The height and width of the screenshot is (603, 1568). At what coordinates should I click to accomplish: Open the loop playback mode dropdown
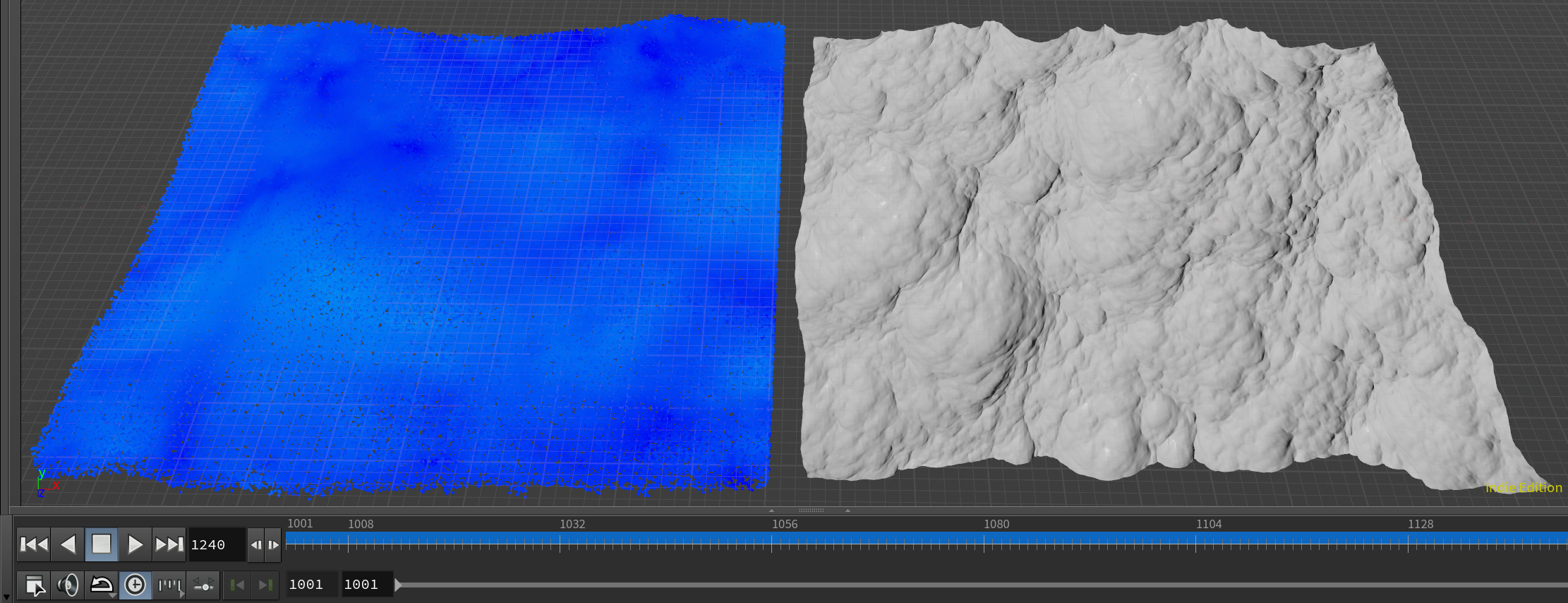[102, 585]
